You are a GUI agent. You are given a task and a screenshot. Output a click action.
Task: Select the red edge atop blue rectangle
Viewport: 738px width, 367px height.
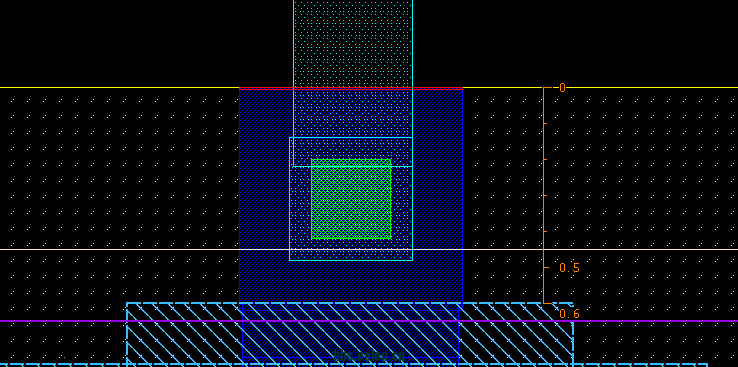pos(351,88)
